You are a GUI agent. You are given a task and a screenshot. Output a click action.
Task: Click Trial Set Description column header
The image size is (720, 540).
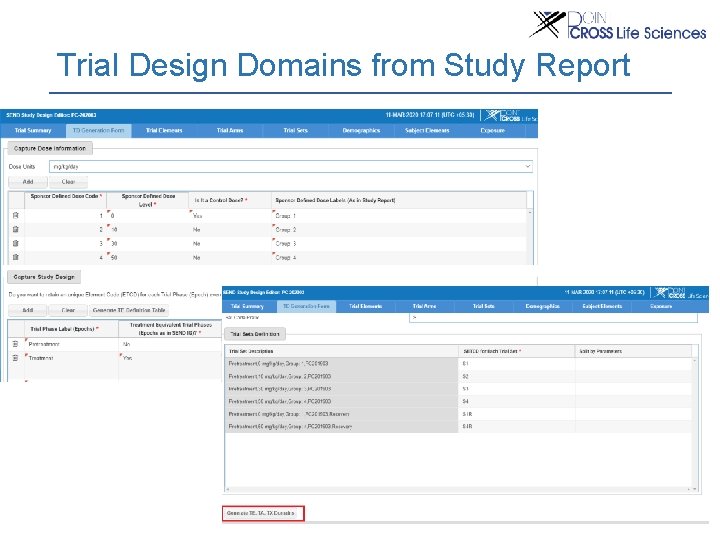click(341, 351)
